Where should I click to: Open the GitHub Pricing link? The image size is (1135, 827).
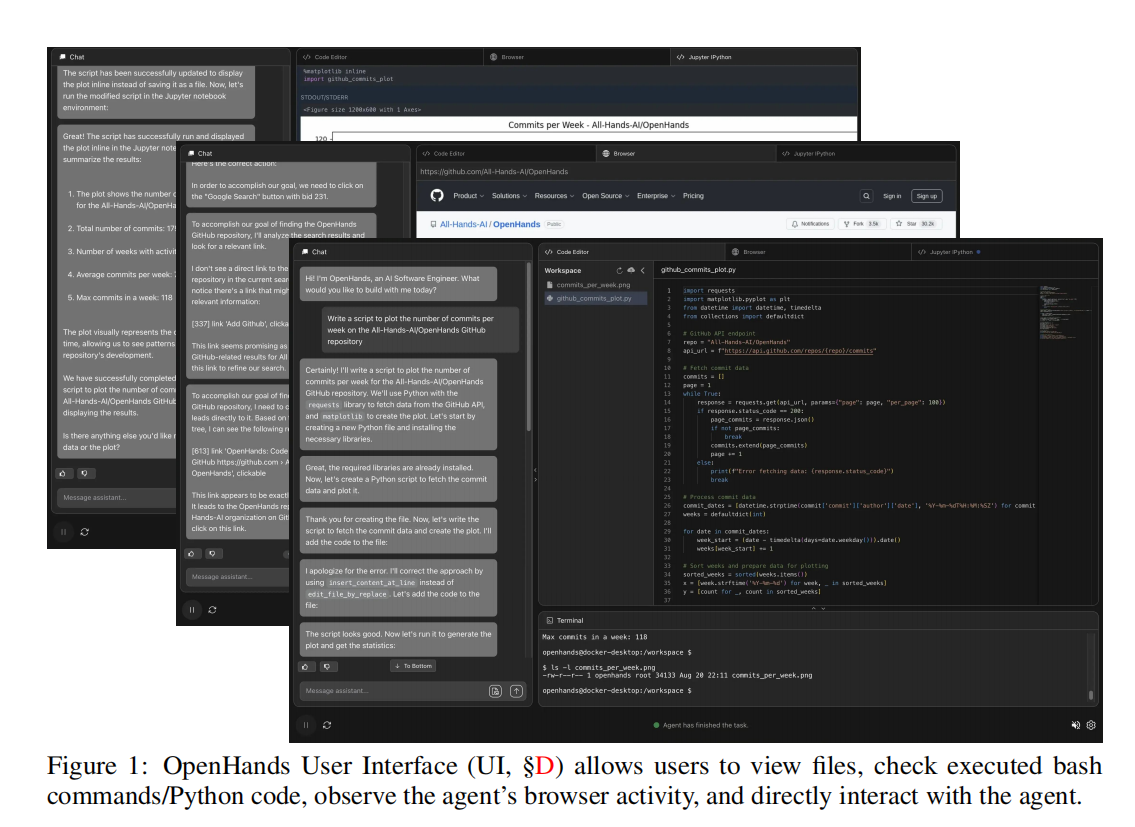(693, 196)
